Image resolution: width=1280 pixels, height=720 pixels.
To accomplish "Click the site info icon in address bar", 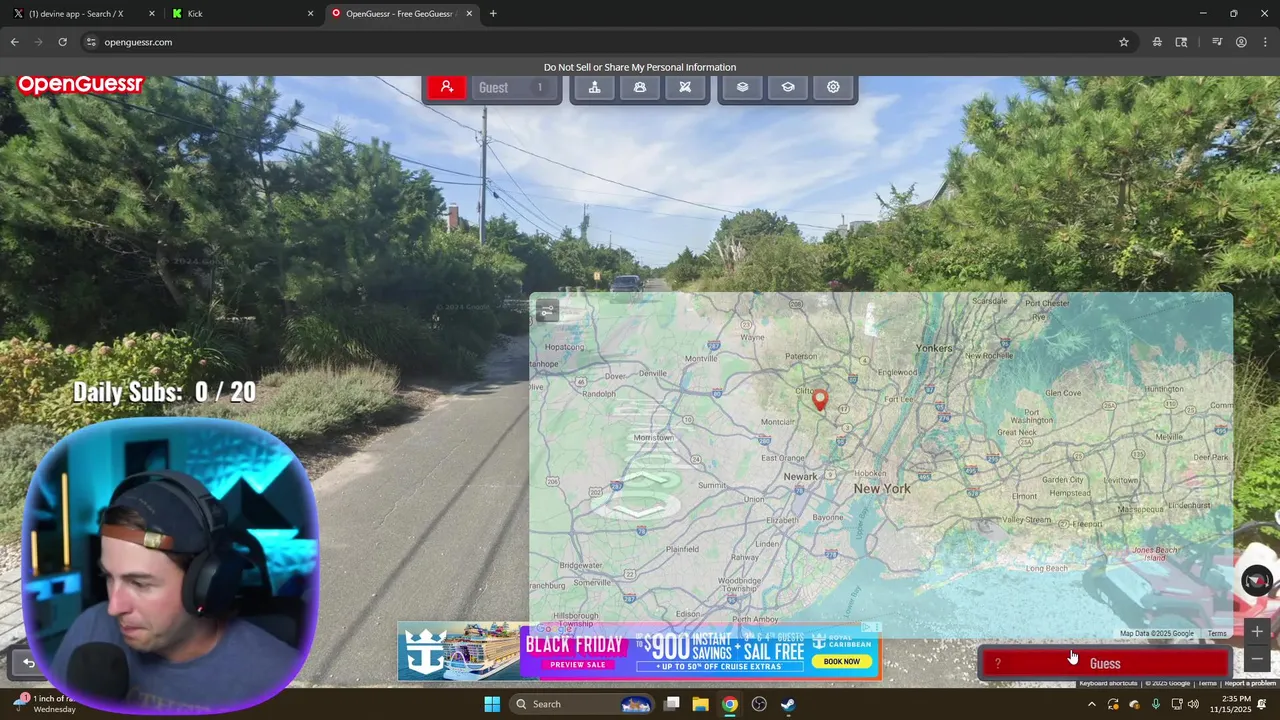I will point(91,42).
